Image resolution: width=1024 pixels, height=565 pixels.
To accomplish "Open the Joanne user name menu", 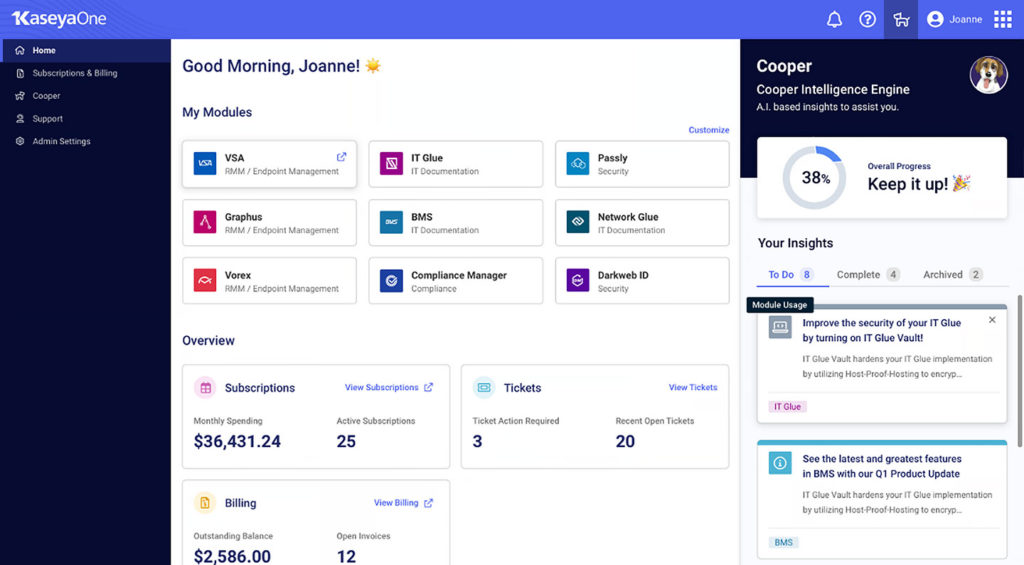I will (x=966, y=19).
